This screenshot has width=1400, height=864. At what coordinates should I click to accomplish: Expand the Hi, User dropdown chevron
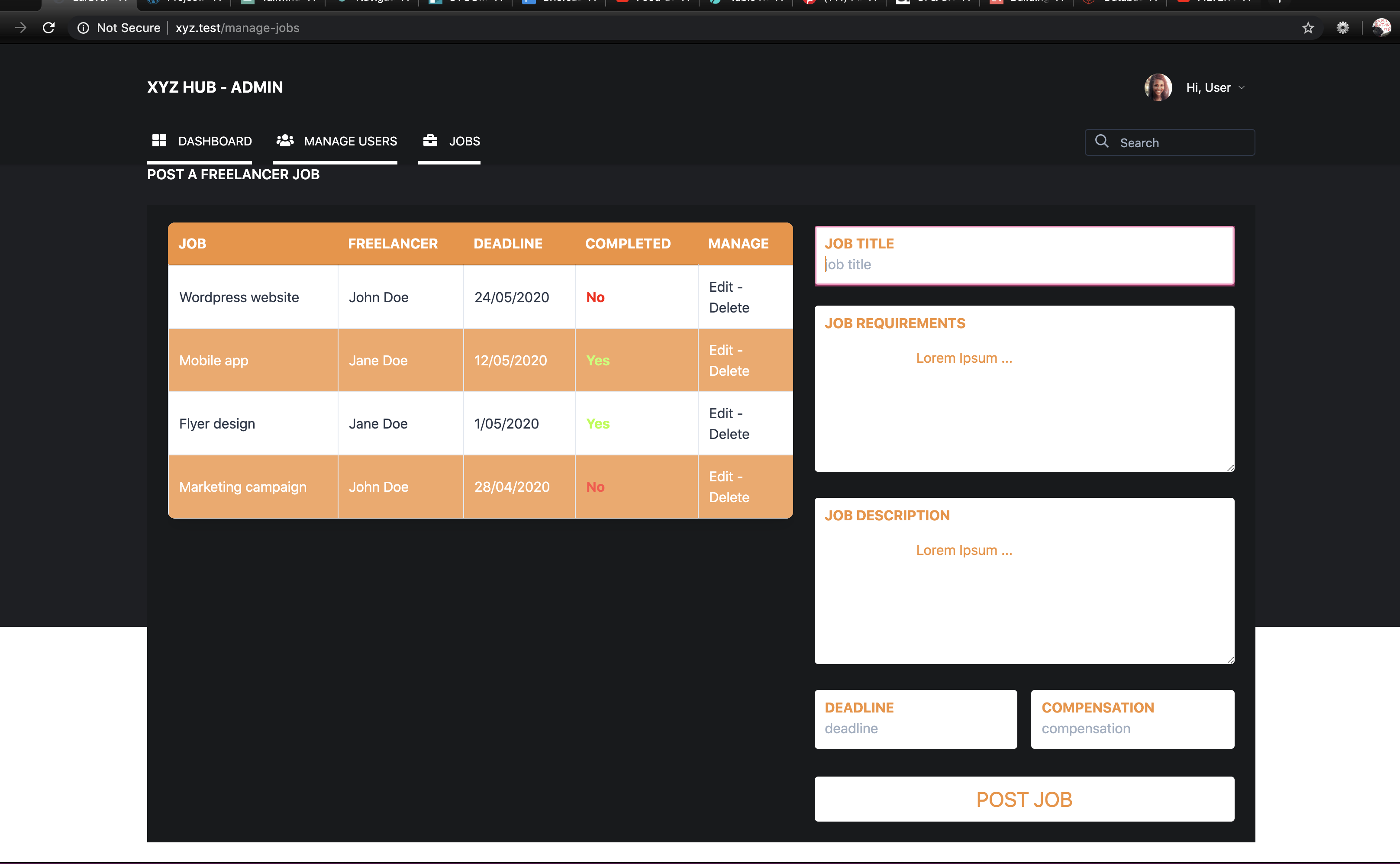point(1242,87)
